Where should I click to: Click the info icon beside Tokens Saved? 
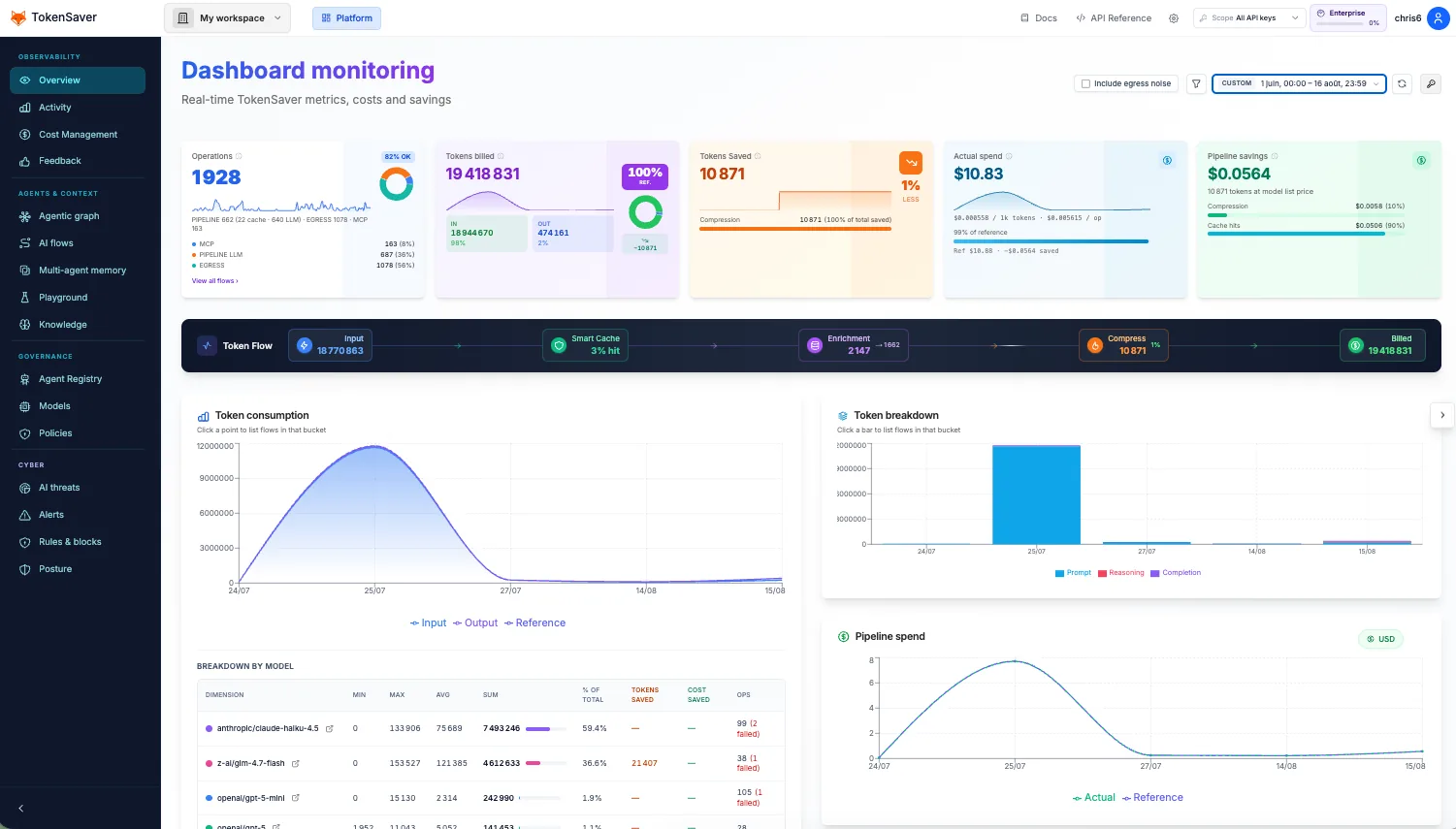point(758,156)
